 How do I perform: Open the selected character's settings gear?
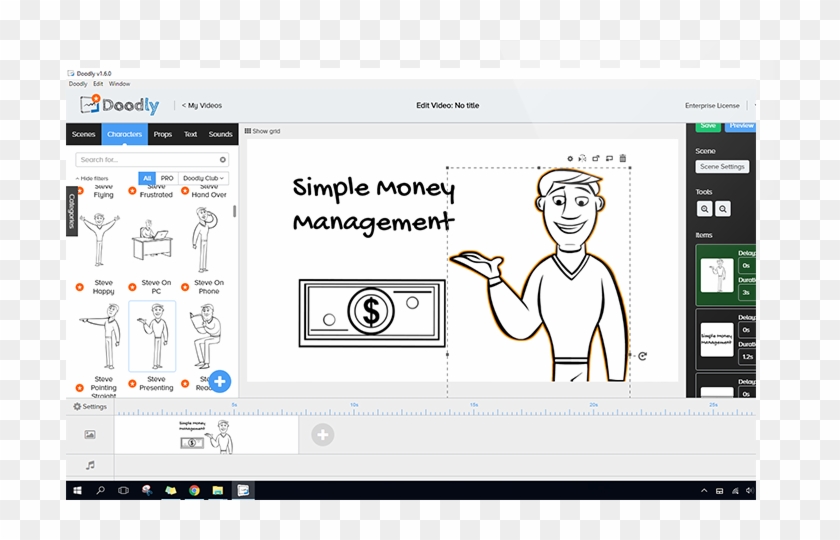pyautogui.click(x=570, y=159)
